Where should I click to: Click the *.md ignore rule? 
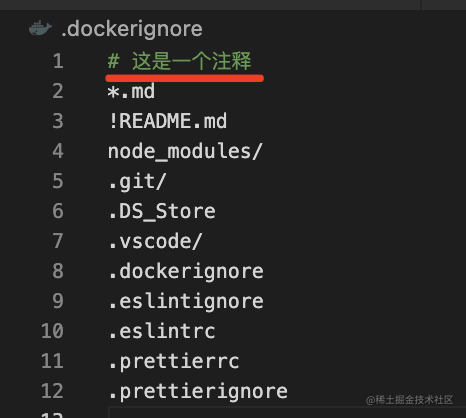coord(131,91)
